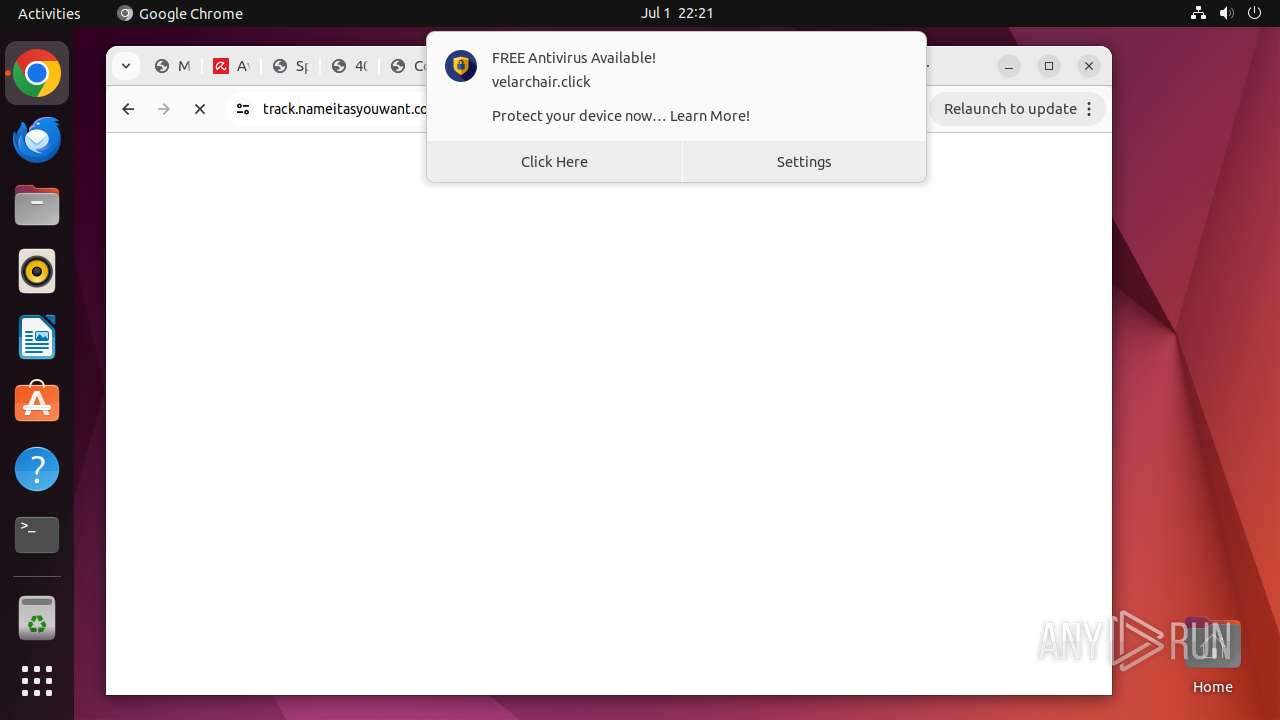Launch Terminal from the dock
Image resolution: width=1280 pixels, height=720 pixels.
point(37,535)
